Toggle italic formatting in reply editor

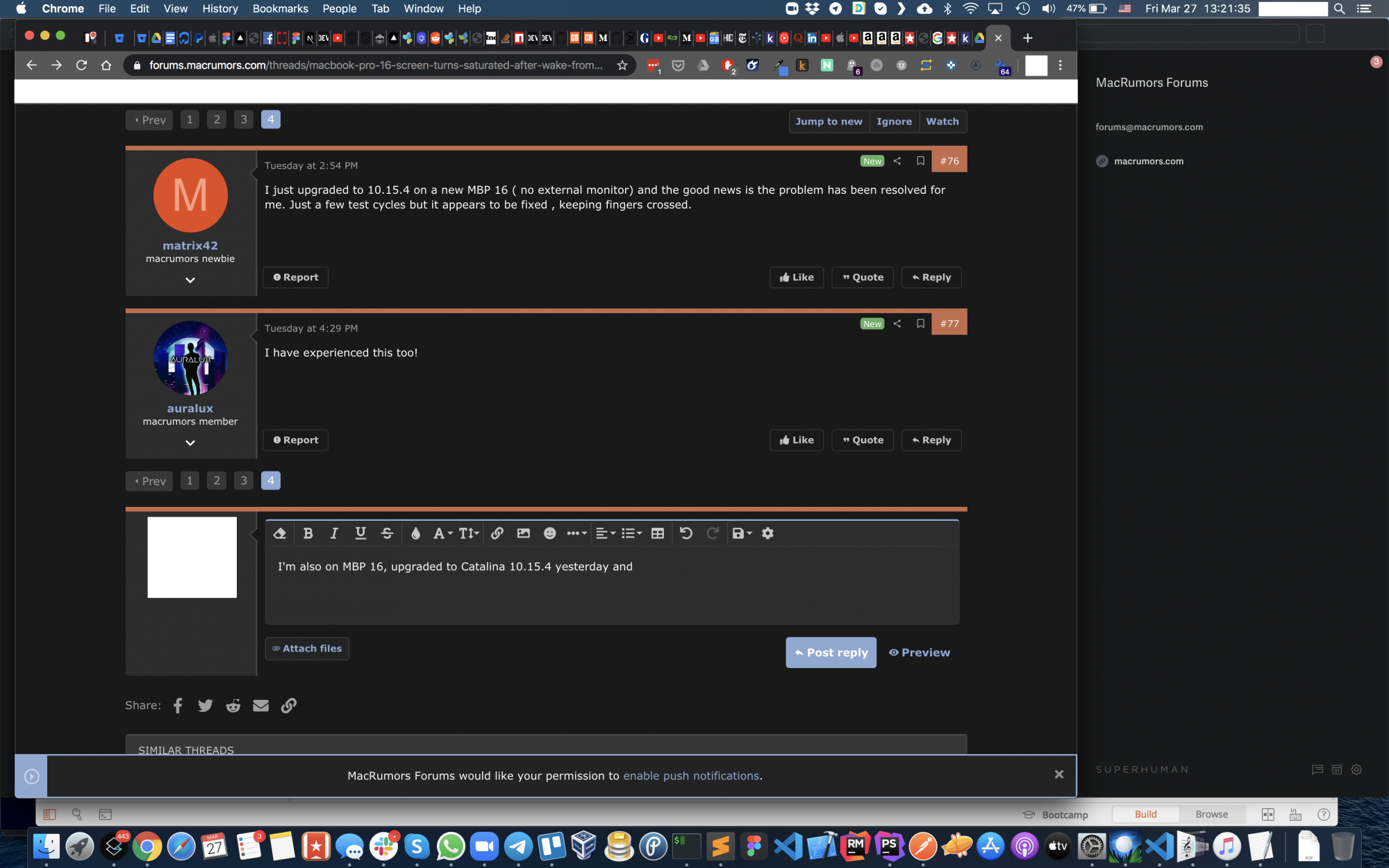[x=334, y=533]
